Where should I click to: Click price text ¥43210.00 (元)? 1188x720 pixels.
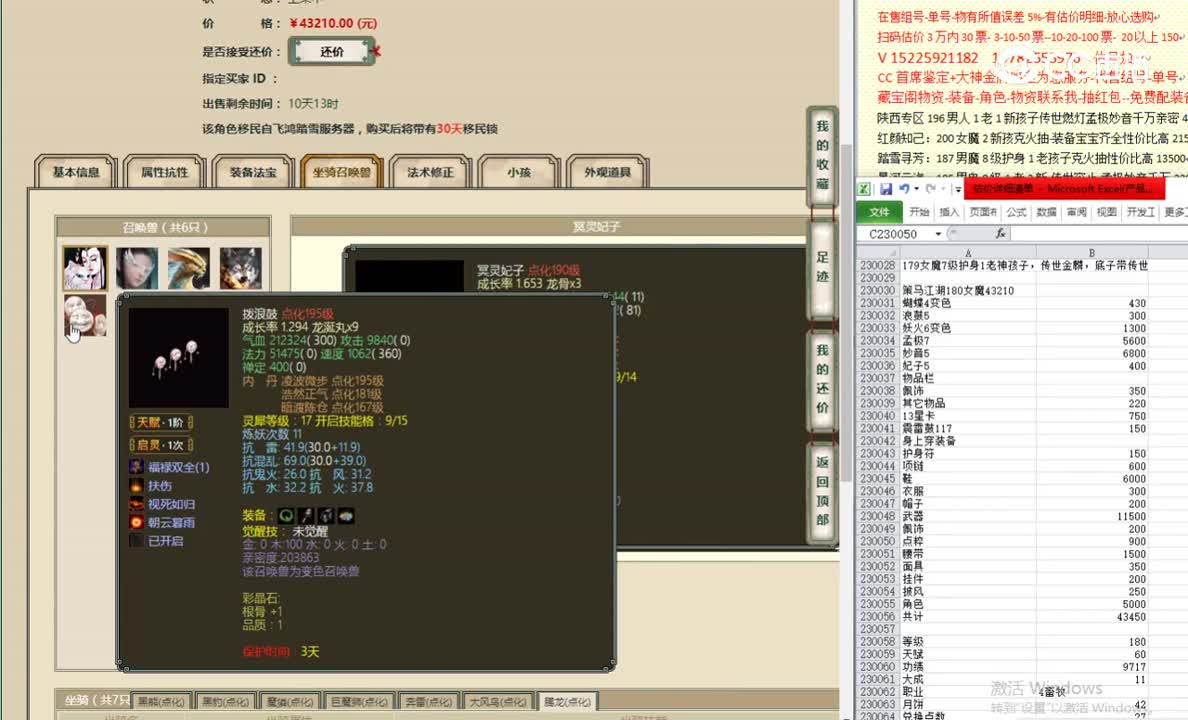333,23
